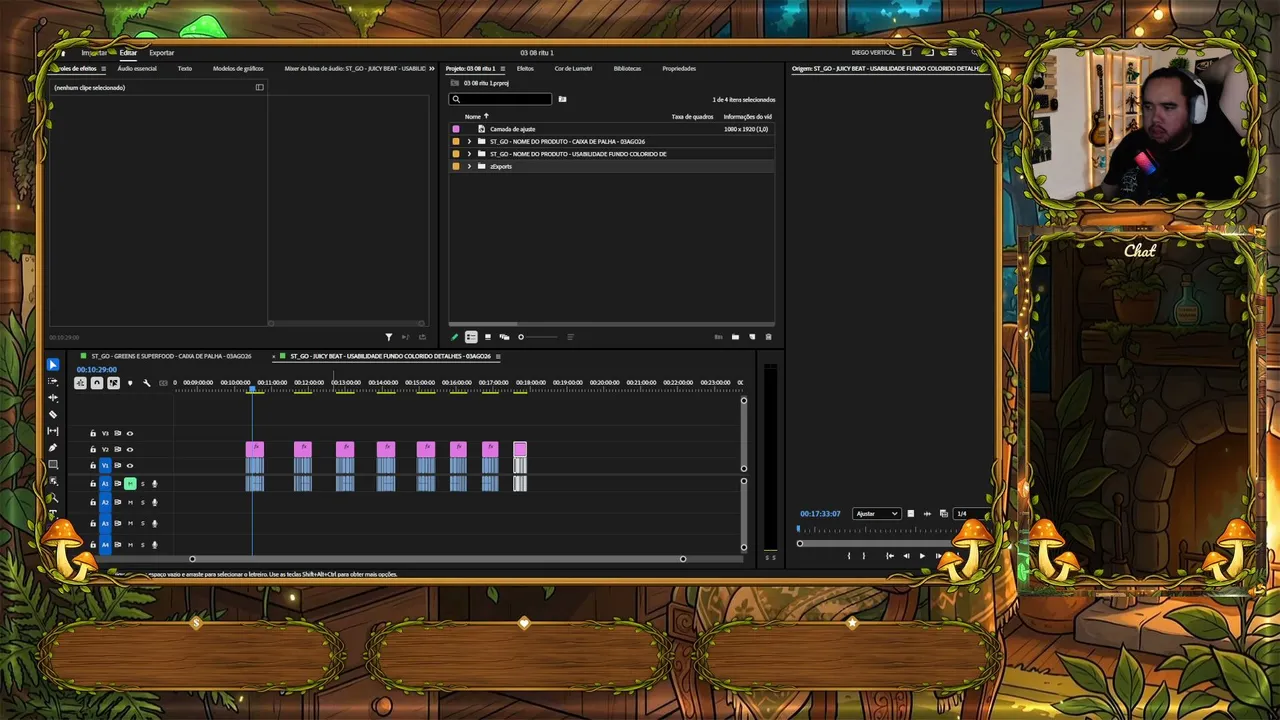Viewport: 1280px width, 720px height.
Task: Click the Add Marker icon in timeline
Action: pyautogui.click(x=130, y=383)
